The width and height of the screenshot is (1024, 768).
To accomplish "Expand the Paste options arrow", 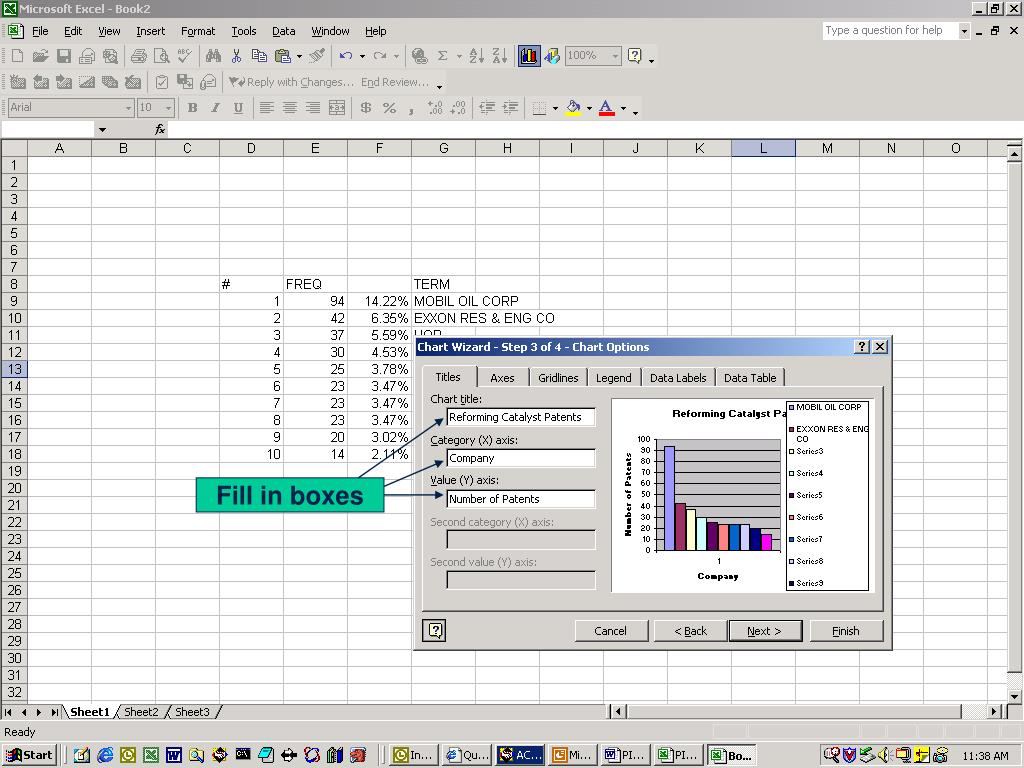I will [x=299, y=56].
